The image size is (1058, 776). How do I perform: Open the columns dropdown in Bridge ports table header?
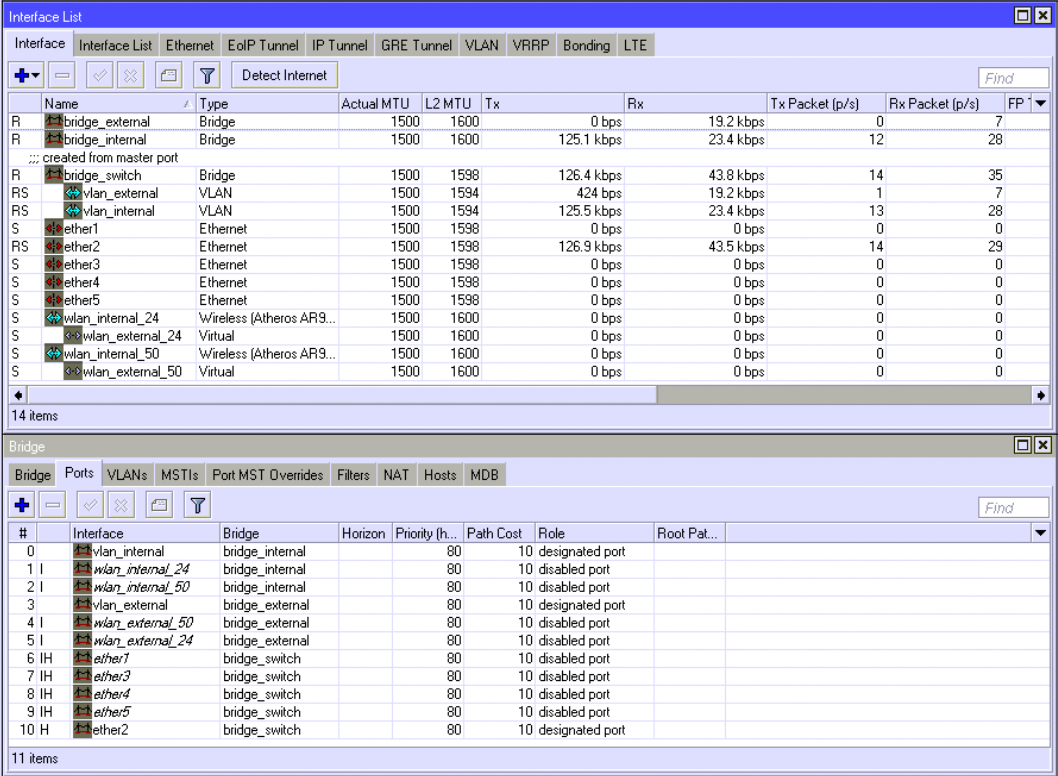[x=1041, y=534]
